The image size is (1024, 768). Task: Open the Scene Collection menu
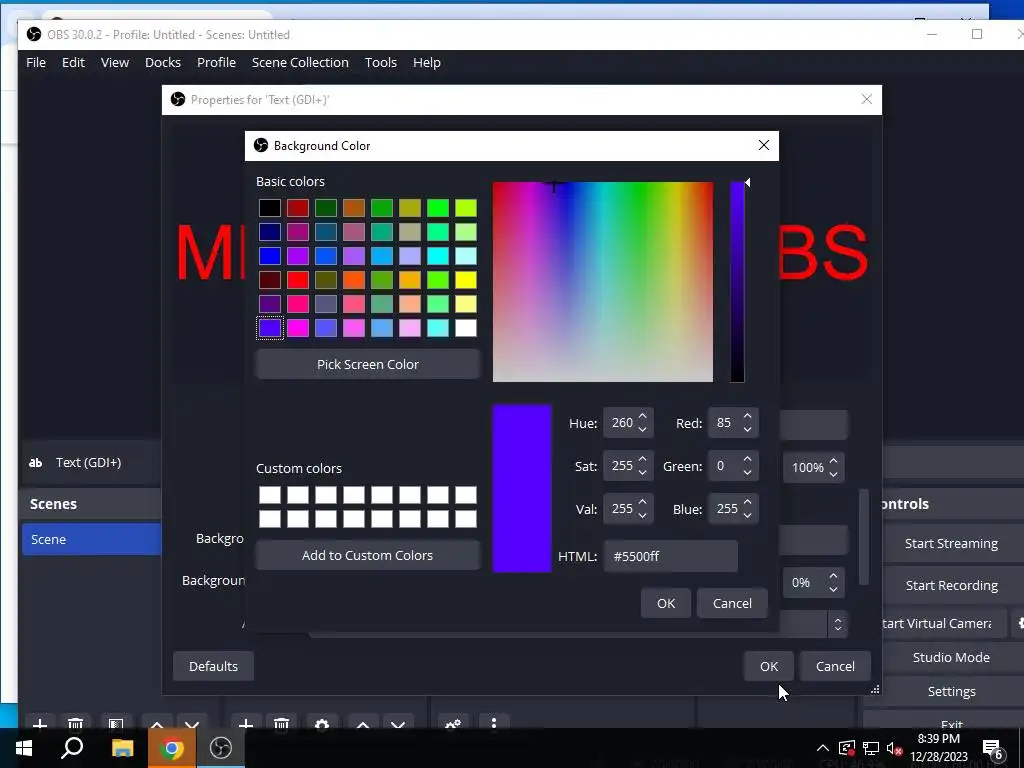tap(300, 63)
